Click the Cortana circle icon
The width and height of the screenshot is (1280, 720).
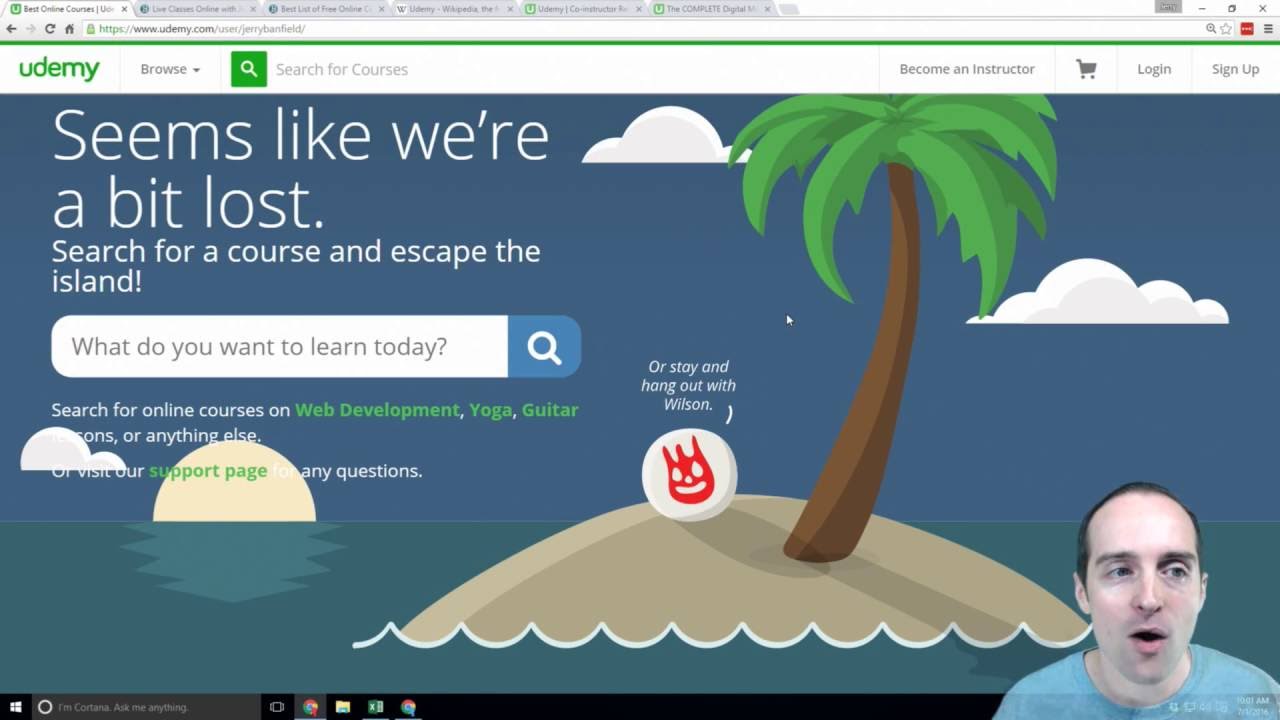pyautogui.click(x=44, y=707)
